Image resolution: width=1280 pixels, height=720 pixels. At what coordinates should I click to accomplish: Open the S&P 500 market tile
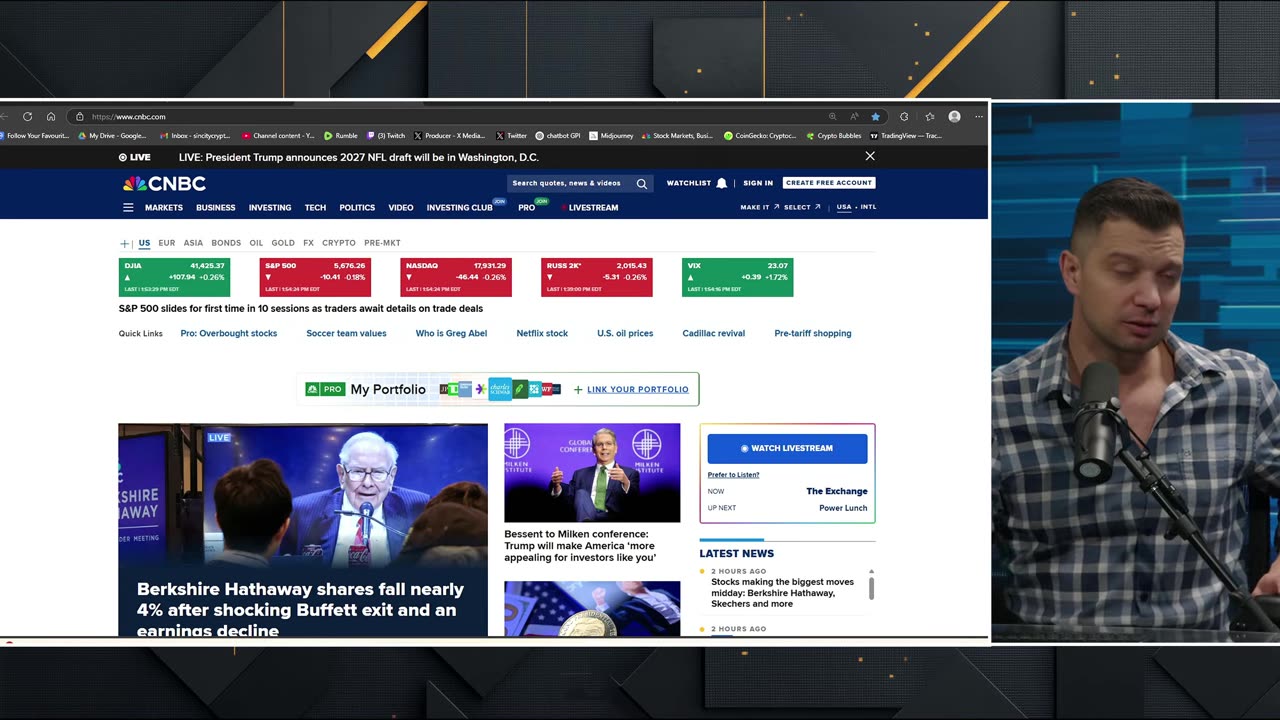[x=315, y=277]
